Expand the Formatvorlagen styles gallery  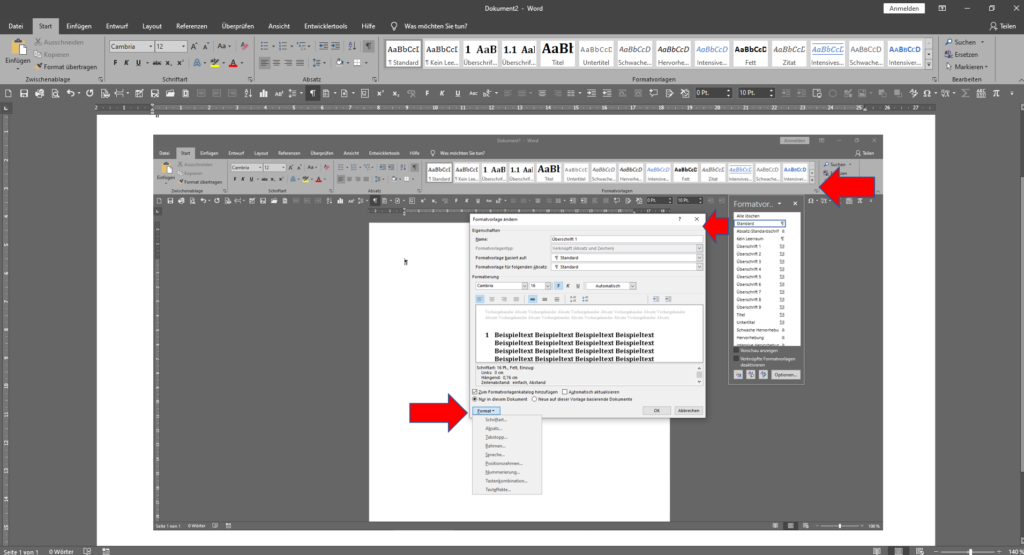click(929, 65)
